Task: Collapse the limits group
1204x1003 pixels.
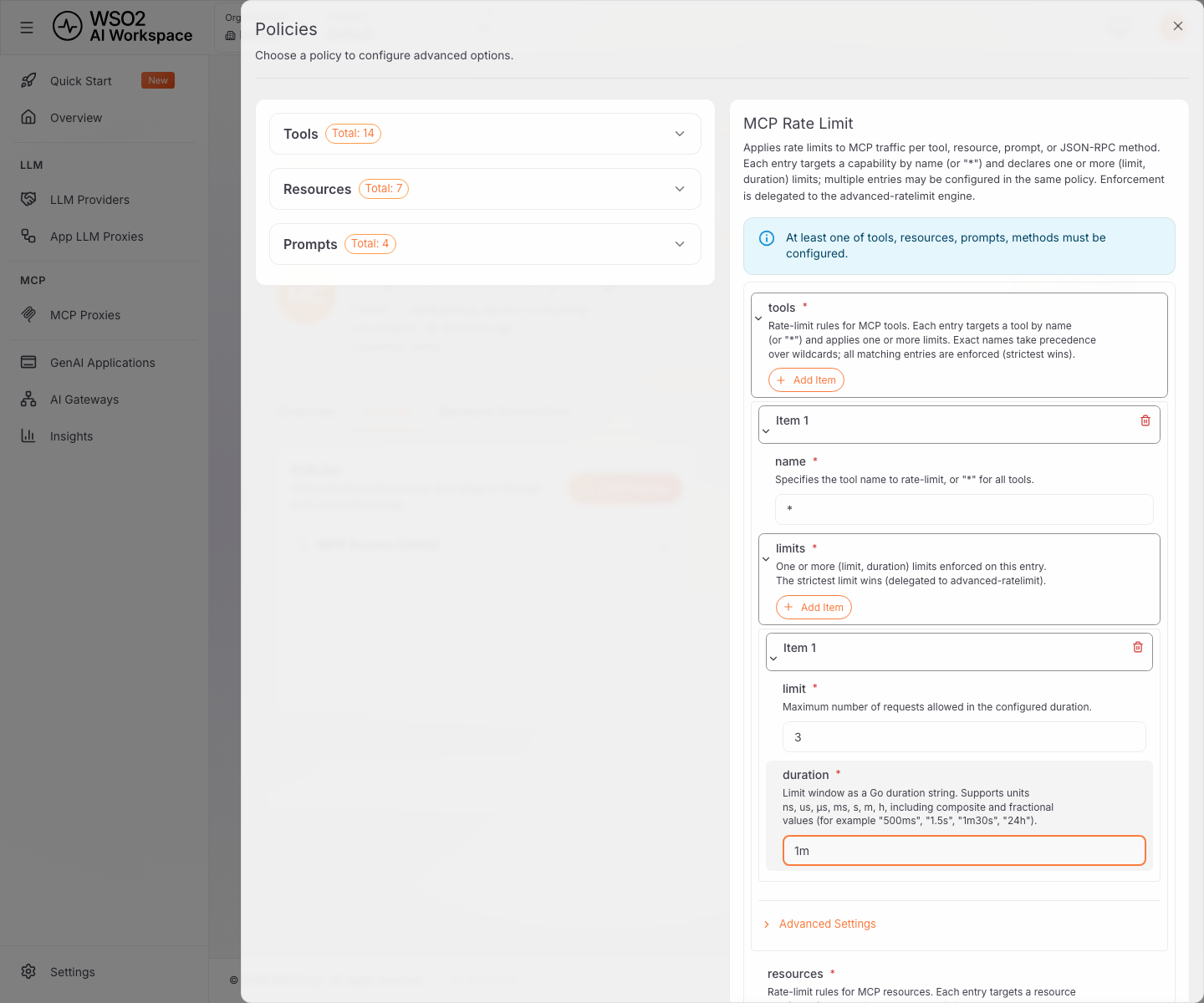Action: coord(766,558)
